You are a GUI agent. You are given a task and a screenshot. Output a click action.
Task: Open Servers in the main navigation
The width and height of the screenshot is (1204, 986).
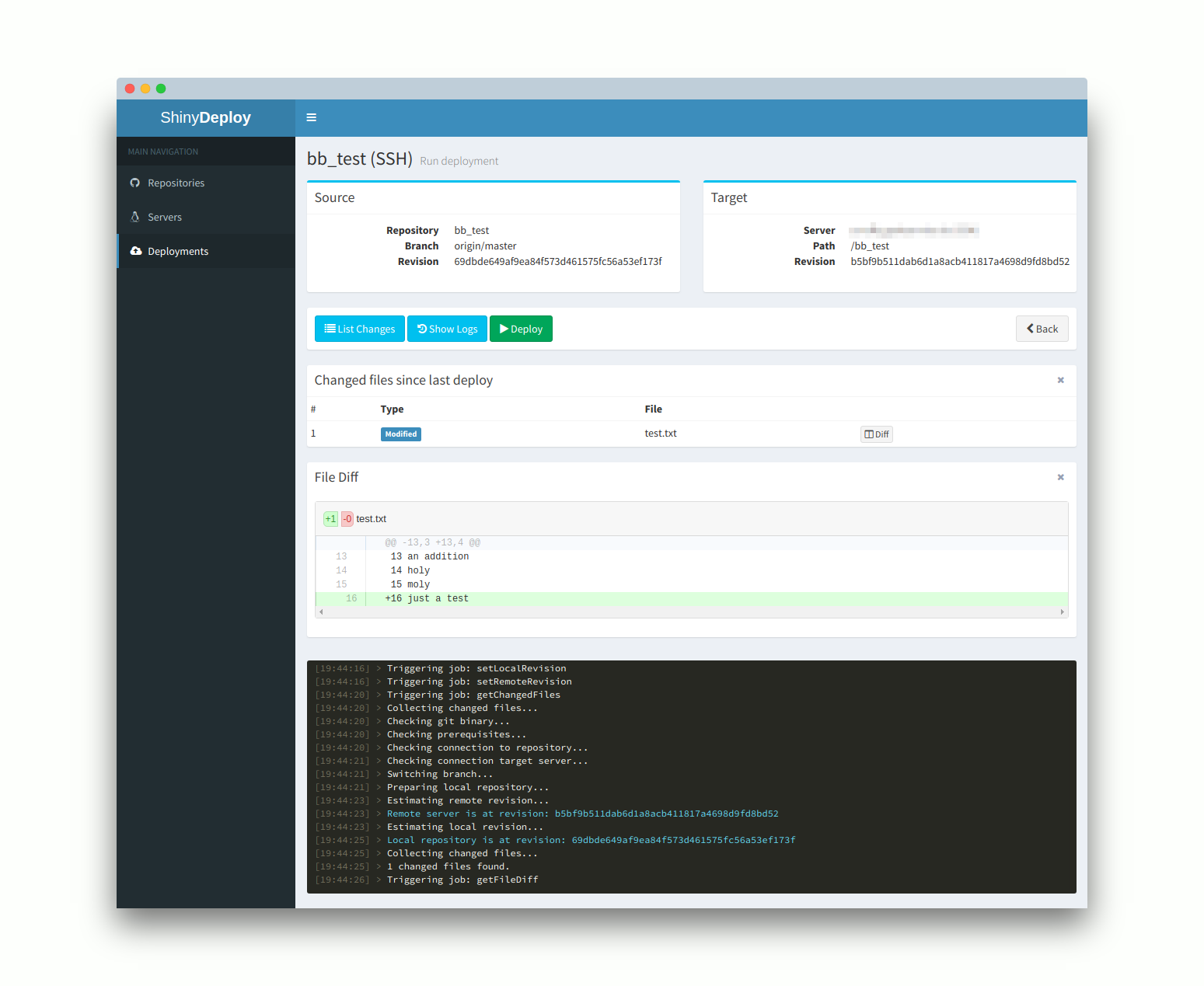click(206, 217)
